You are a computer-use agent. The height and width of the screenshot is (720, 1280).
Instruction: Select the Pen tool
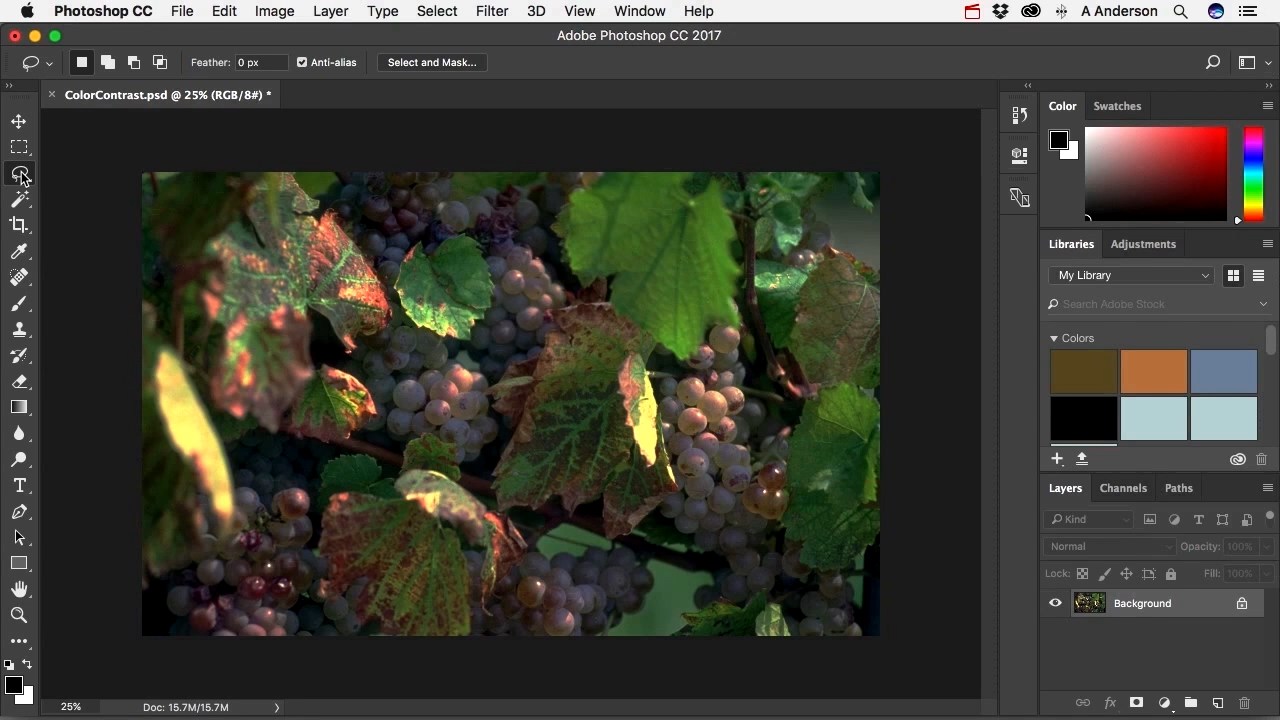(x=19, y=512)
